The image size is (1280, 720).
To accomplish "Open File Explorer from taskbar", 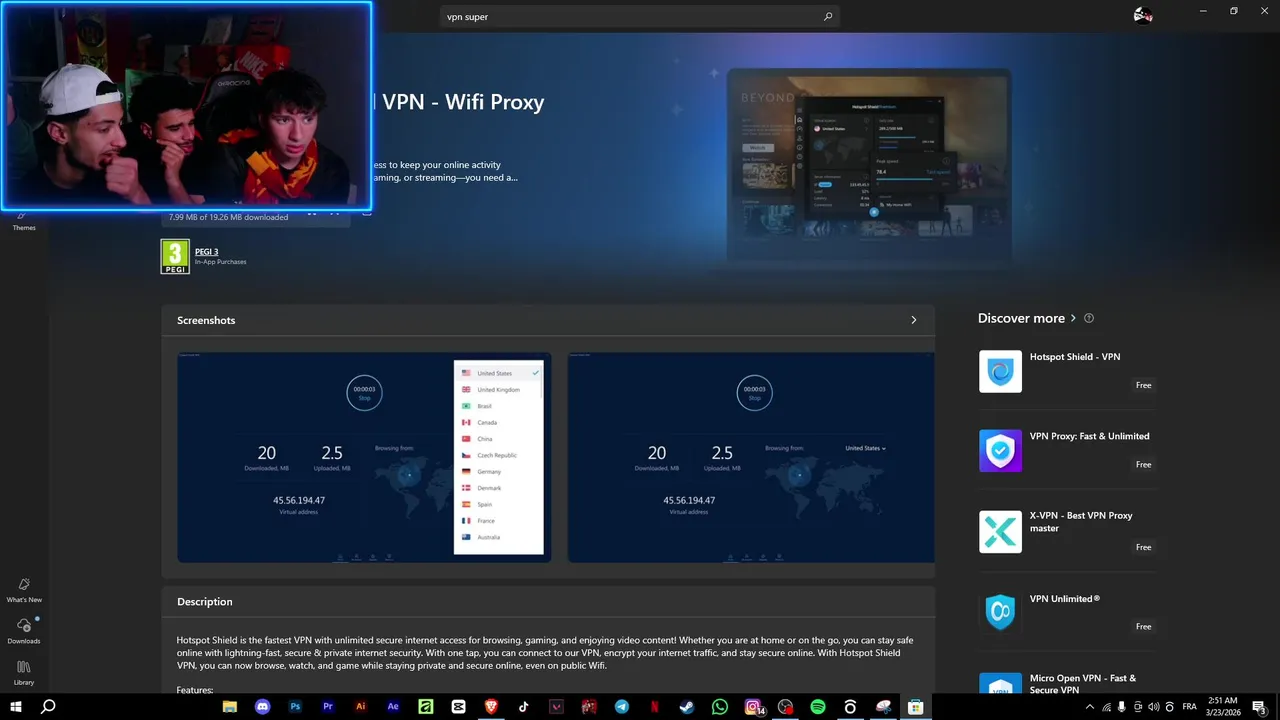I will coord(230,707).
